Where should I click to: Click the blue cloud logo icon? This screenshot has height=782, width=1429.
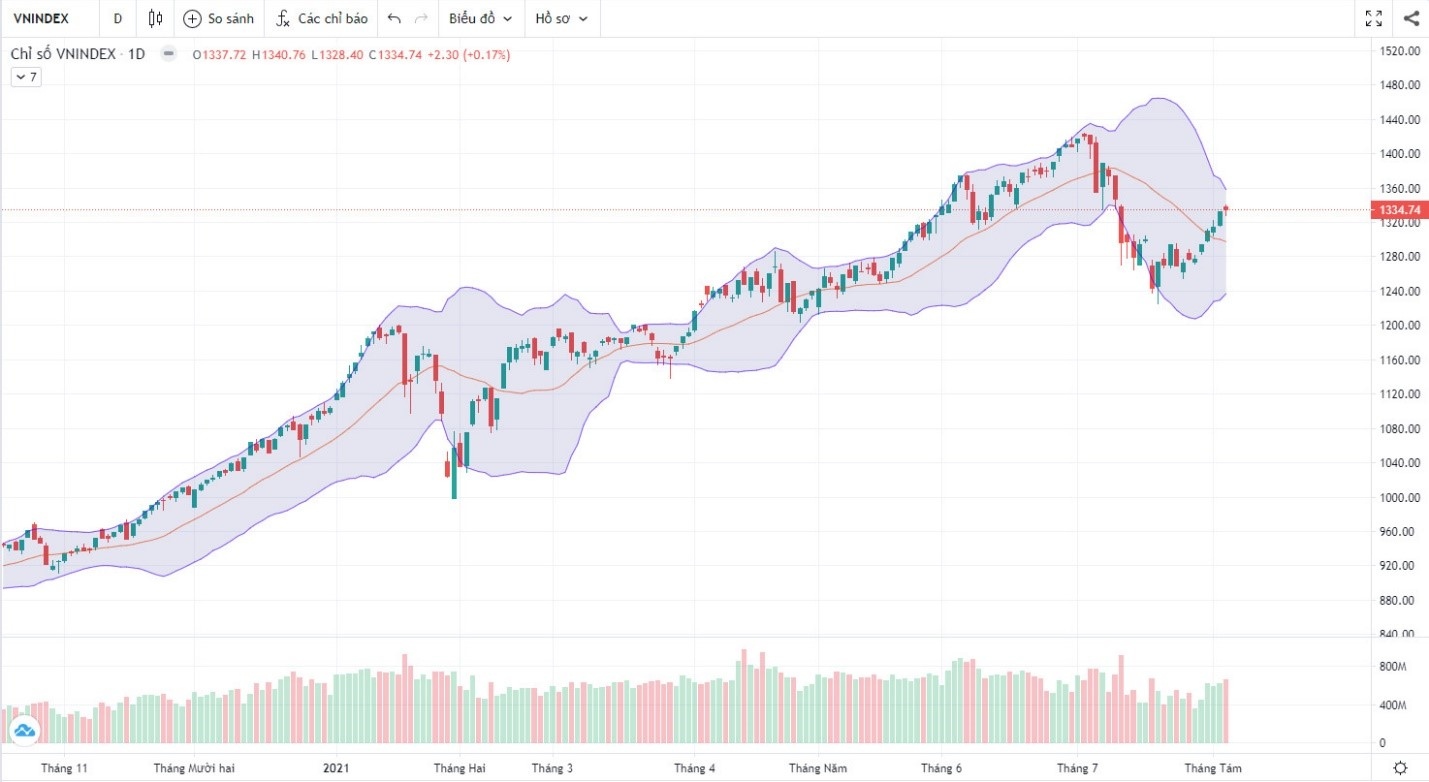tap(25, 732)
